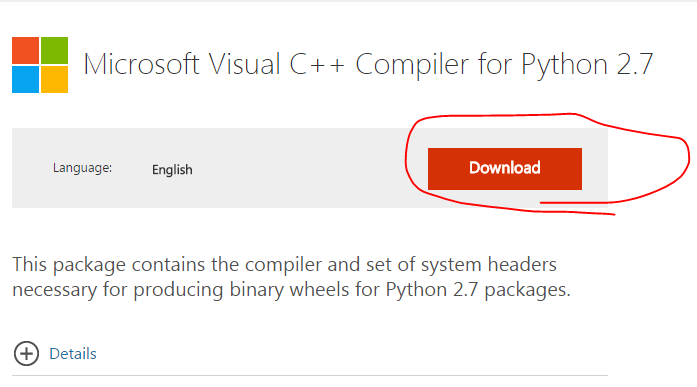697x387 pixels.
Task: Expand the Details section plus icon
Action: pyautogui.click(x=26, y=354)
